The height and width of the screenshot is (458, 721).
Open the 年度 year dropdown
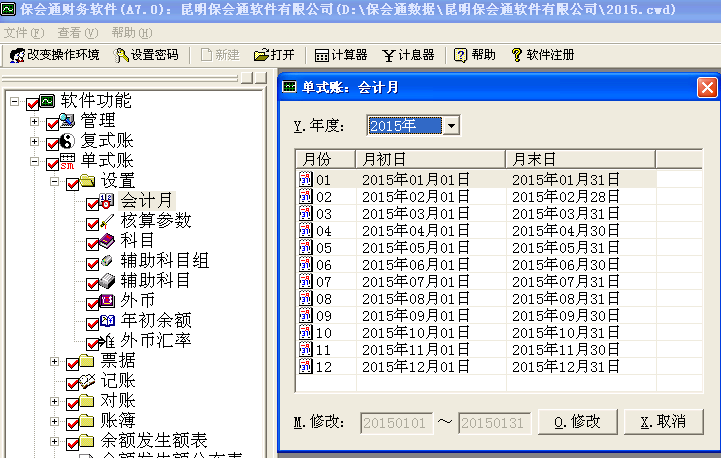[x=452, y=125]
